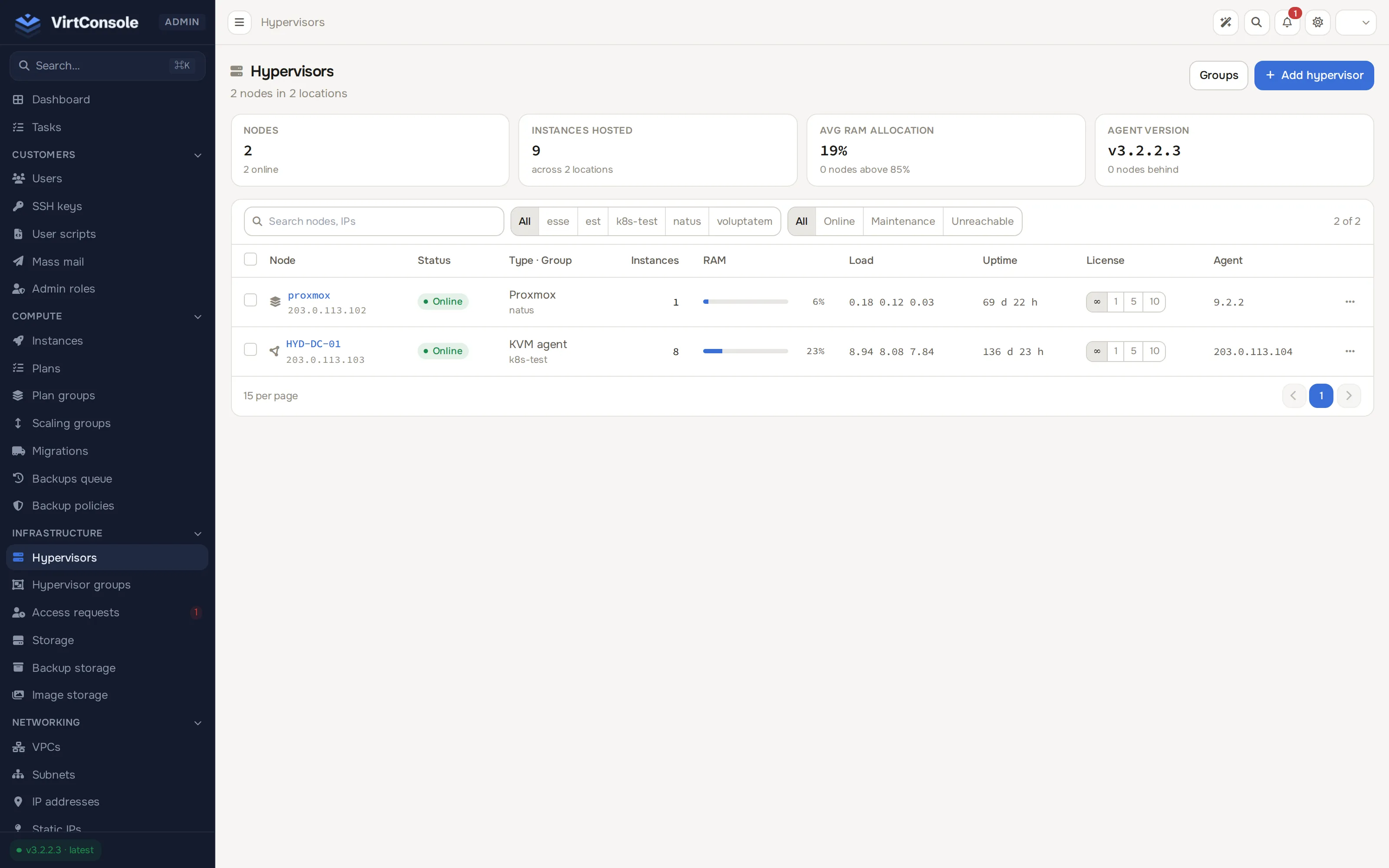1389x868 pixels.
Task: Click the settings gear icon
Action: tap(1318, 23)
